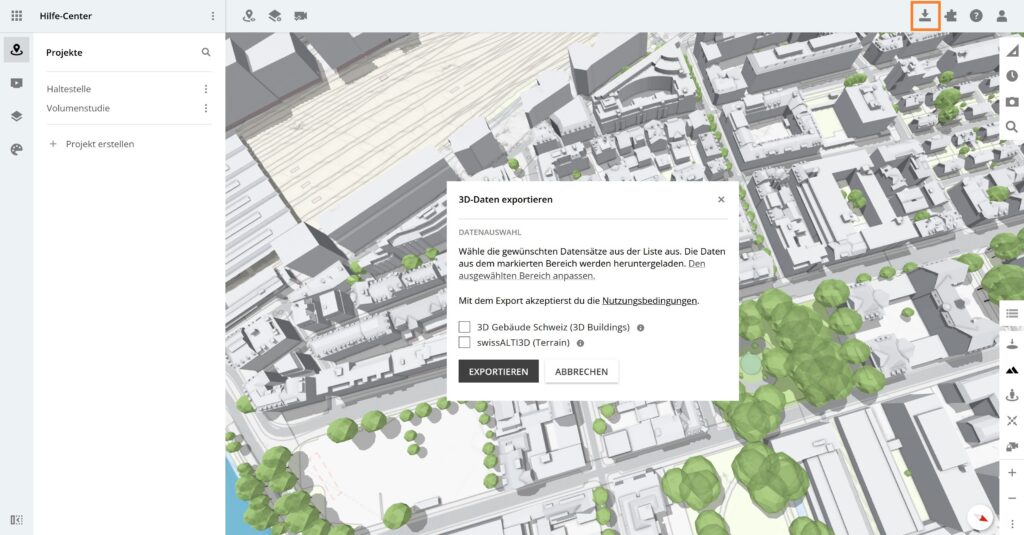The height and width of the screenshot is (535, 1024).
Task: Reset orientation with the compass icon
Action: [x=982, y=517]
